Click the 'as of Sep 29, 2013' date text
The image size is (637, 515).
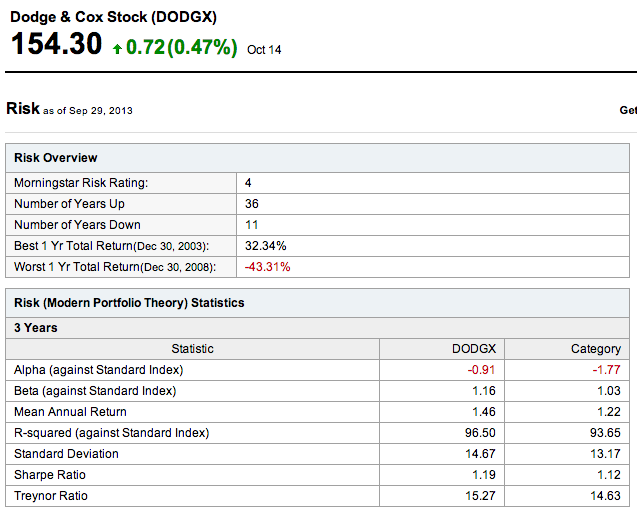coord(88,111)
